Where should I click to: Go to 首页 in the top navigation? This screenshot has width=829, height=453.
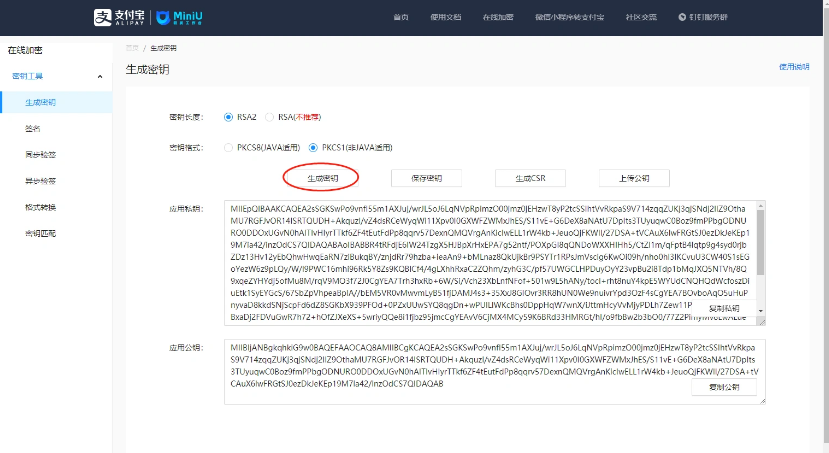(401, 17)
